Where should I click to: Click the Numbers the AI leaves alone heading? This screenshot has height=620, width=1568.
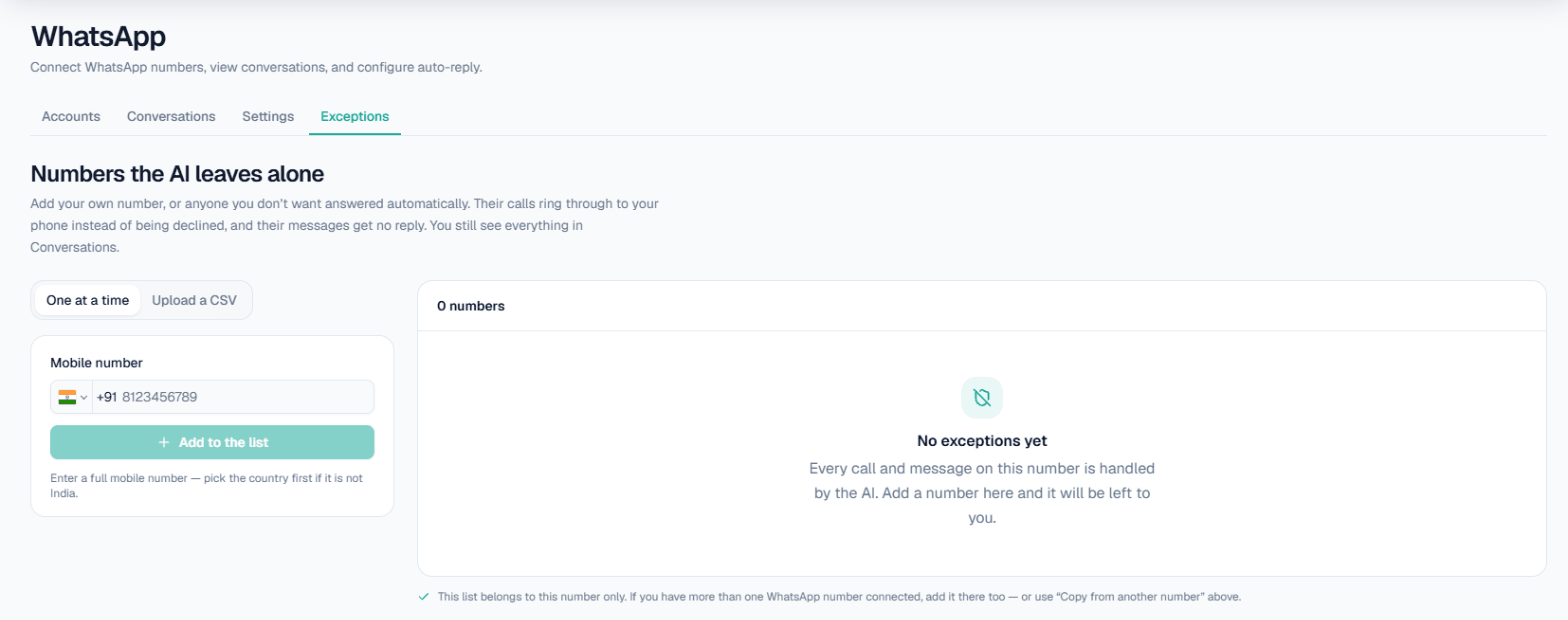pos(177,174)
